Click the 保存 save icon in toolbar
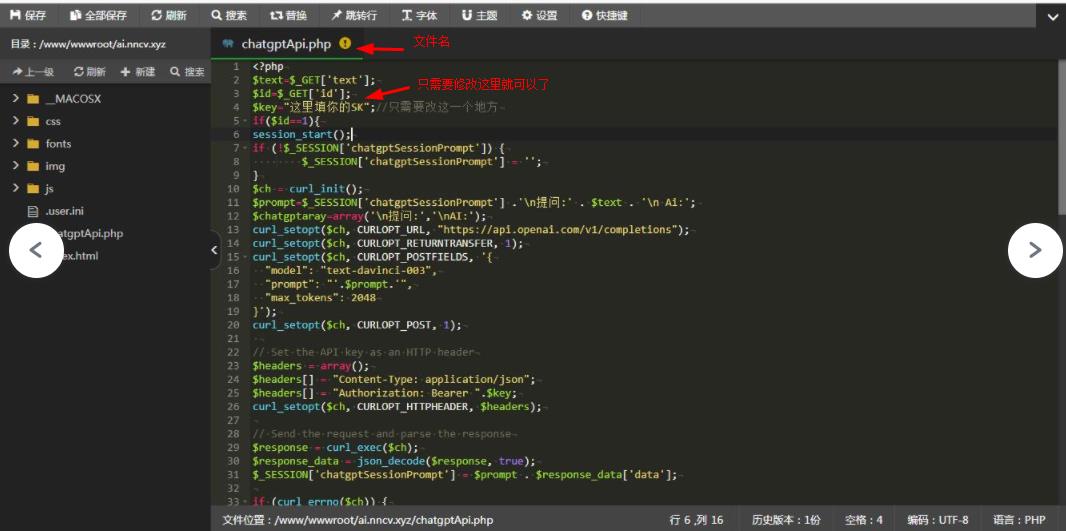 pos(16,16)
